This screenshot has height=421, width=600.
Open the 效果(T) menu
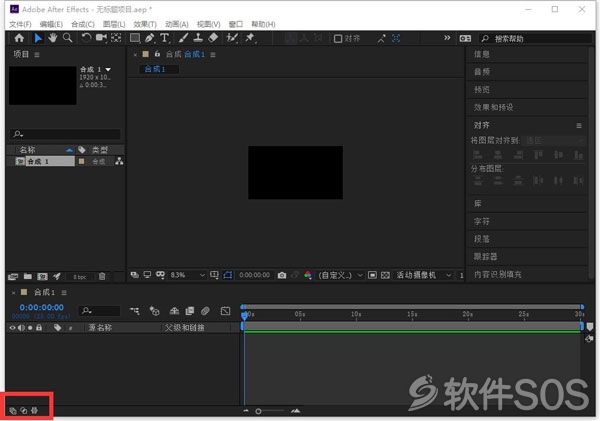145,24
